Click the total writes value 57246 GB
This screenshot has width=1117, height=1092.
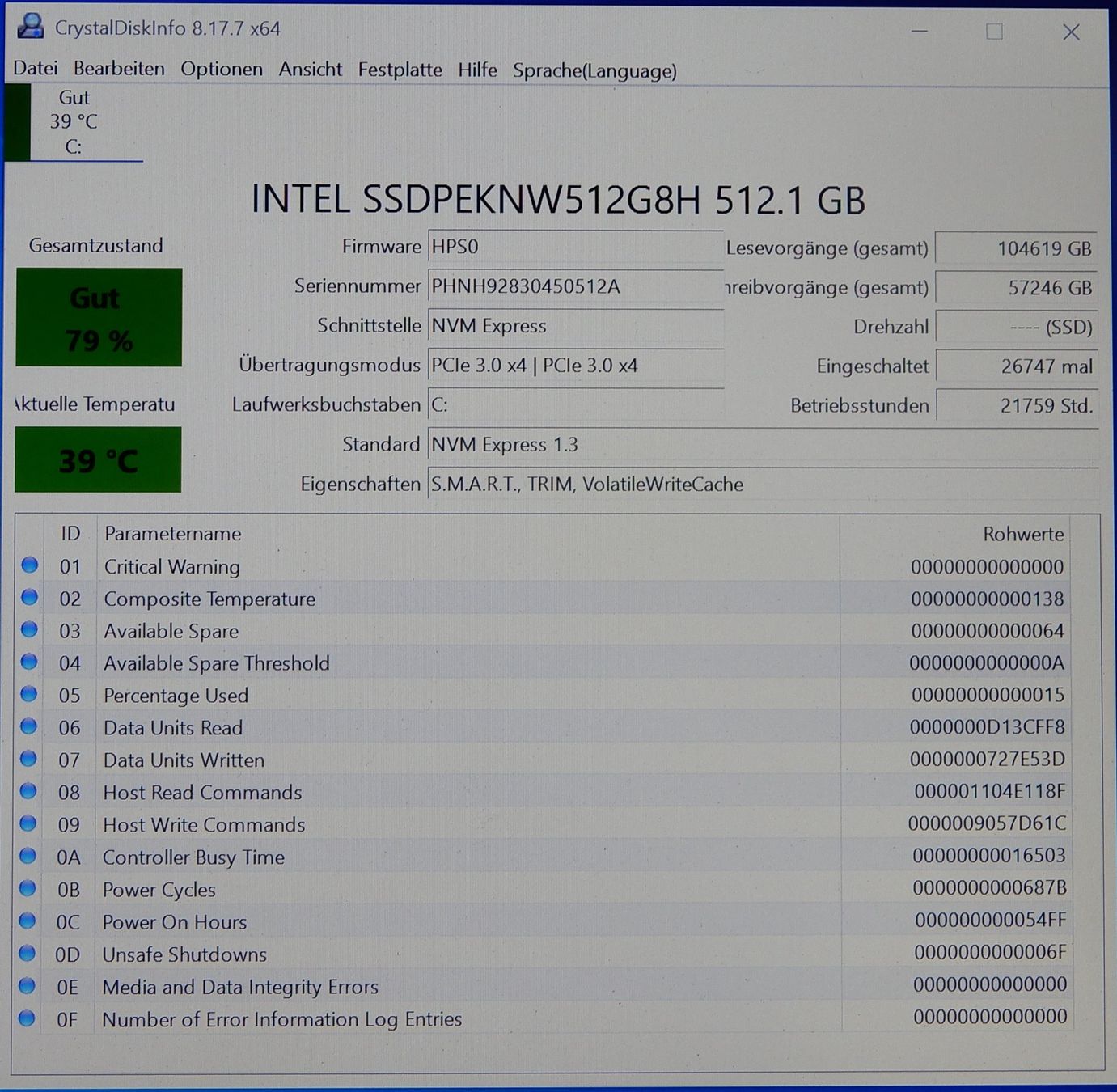[x=1017, y=287]
